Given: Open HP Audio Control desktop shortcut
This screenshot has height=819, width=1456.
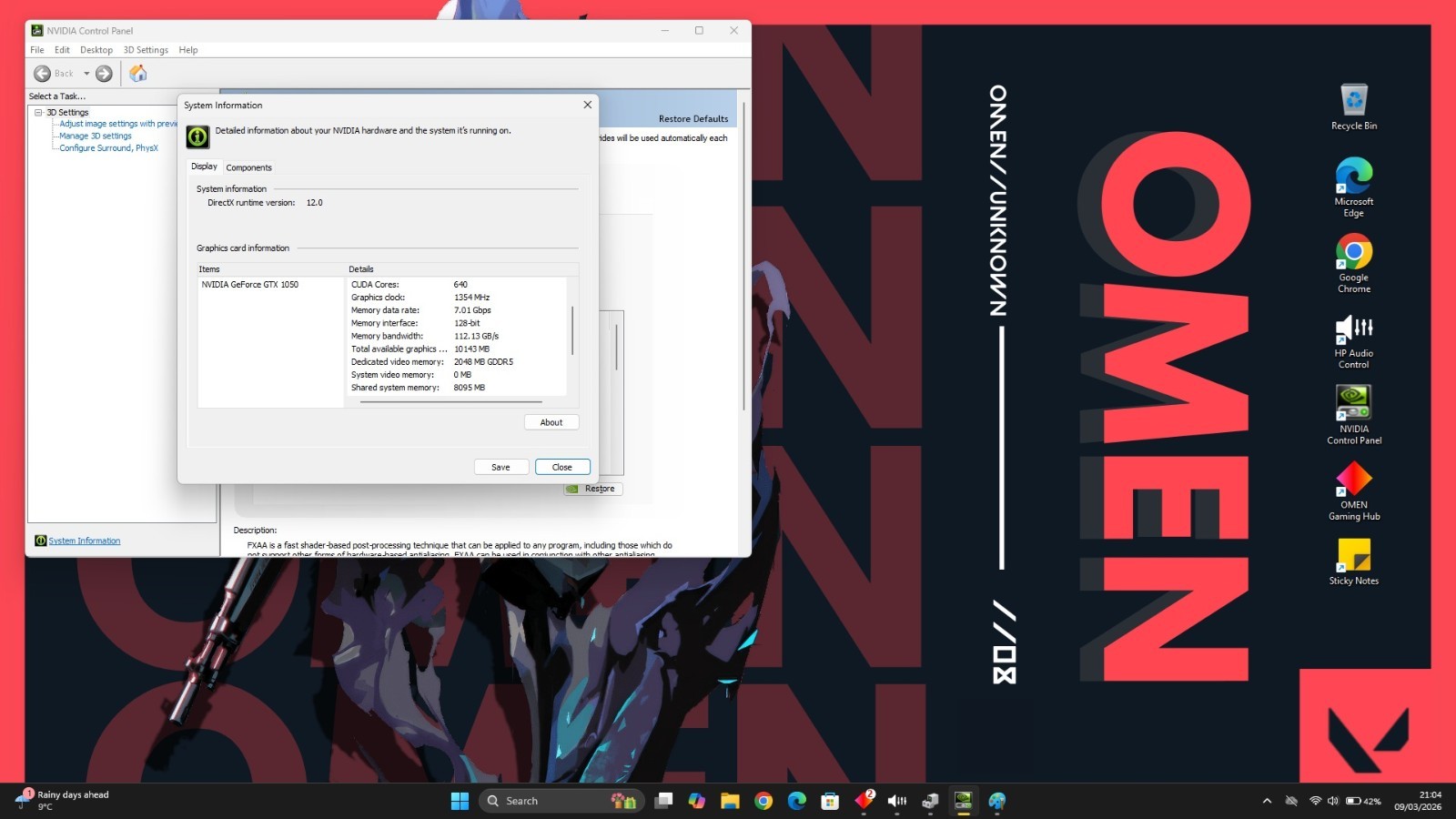Looking at the screenshot, I should (x=1354, y=340).
